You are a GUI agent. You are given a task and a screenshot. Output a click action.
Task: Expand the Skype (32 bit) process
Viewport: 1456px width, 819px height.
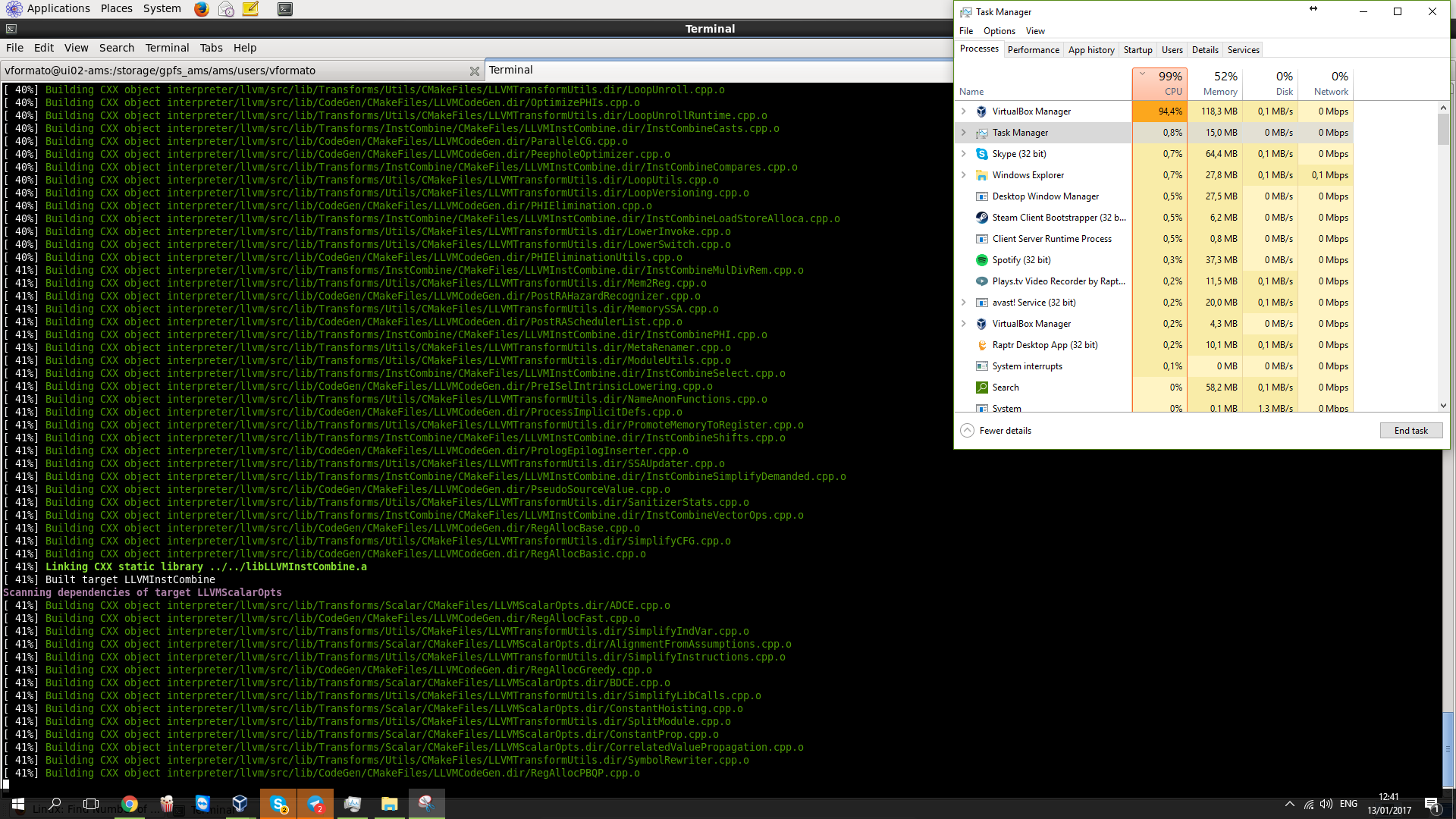point(964,154)
